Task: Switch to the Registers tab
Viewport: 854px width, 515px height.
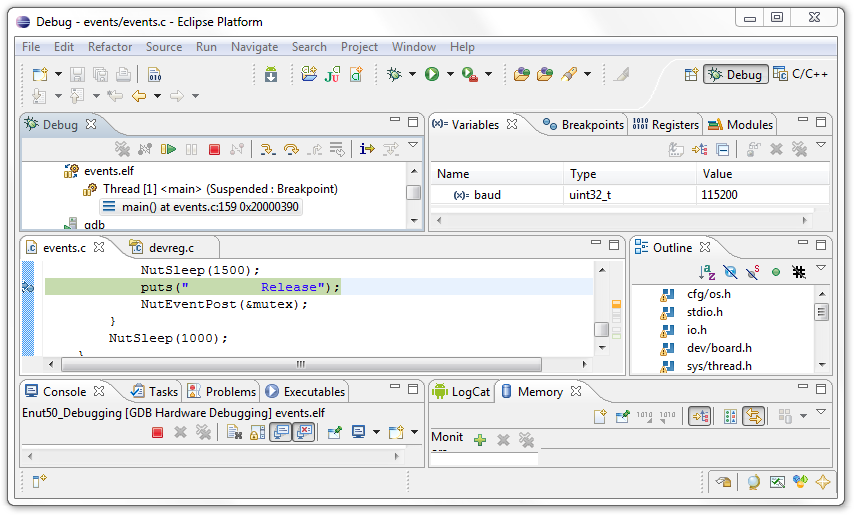Action: click(x=666, y=125)
